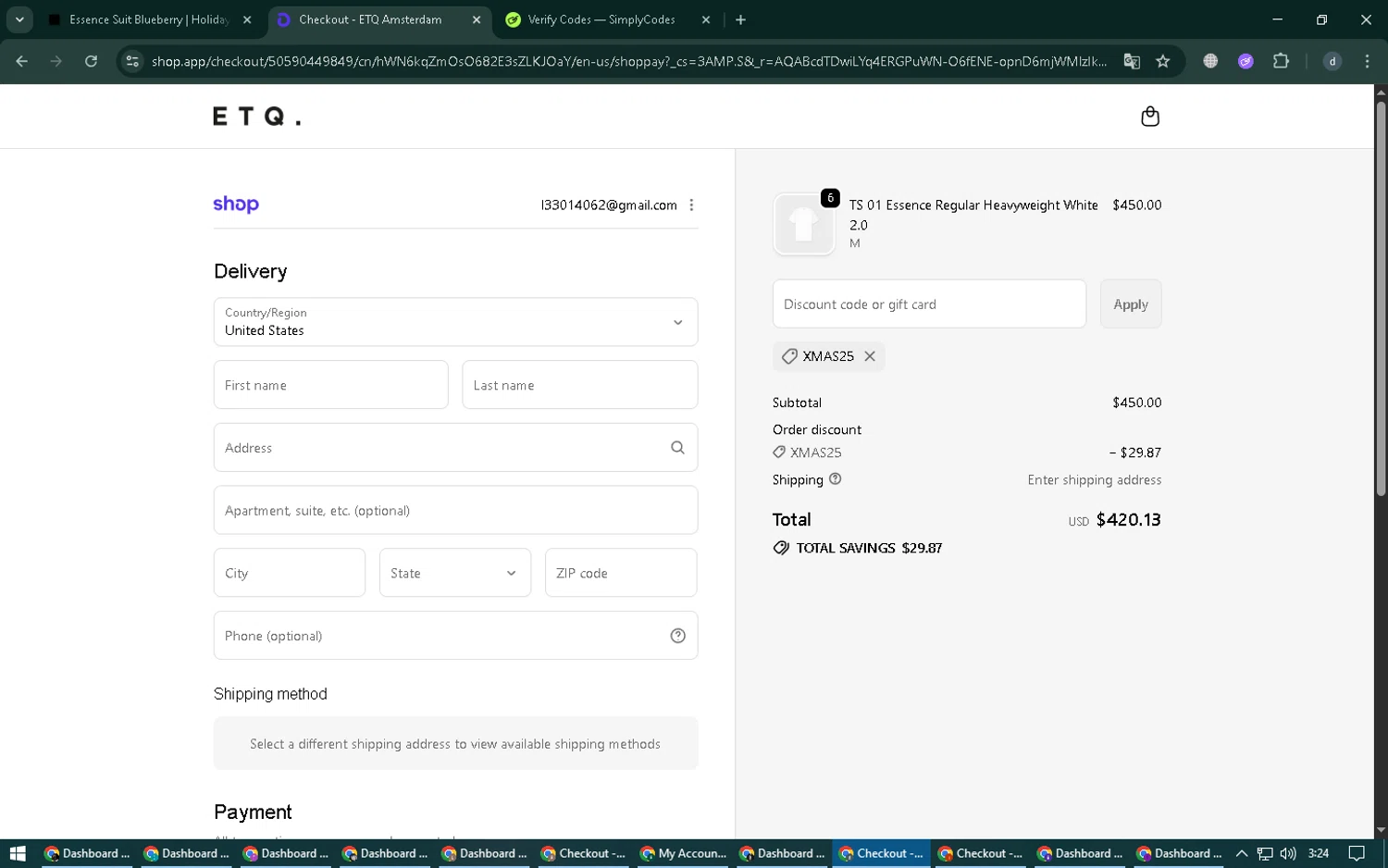Open the tab search dropdown arrow
Screen dimensions: 1388x868
pyautogui.click(x=19, y=19)
